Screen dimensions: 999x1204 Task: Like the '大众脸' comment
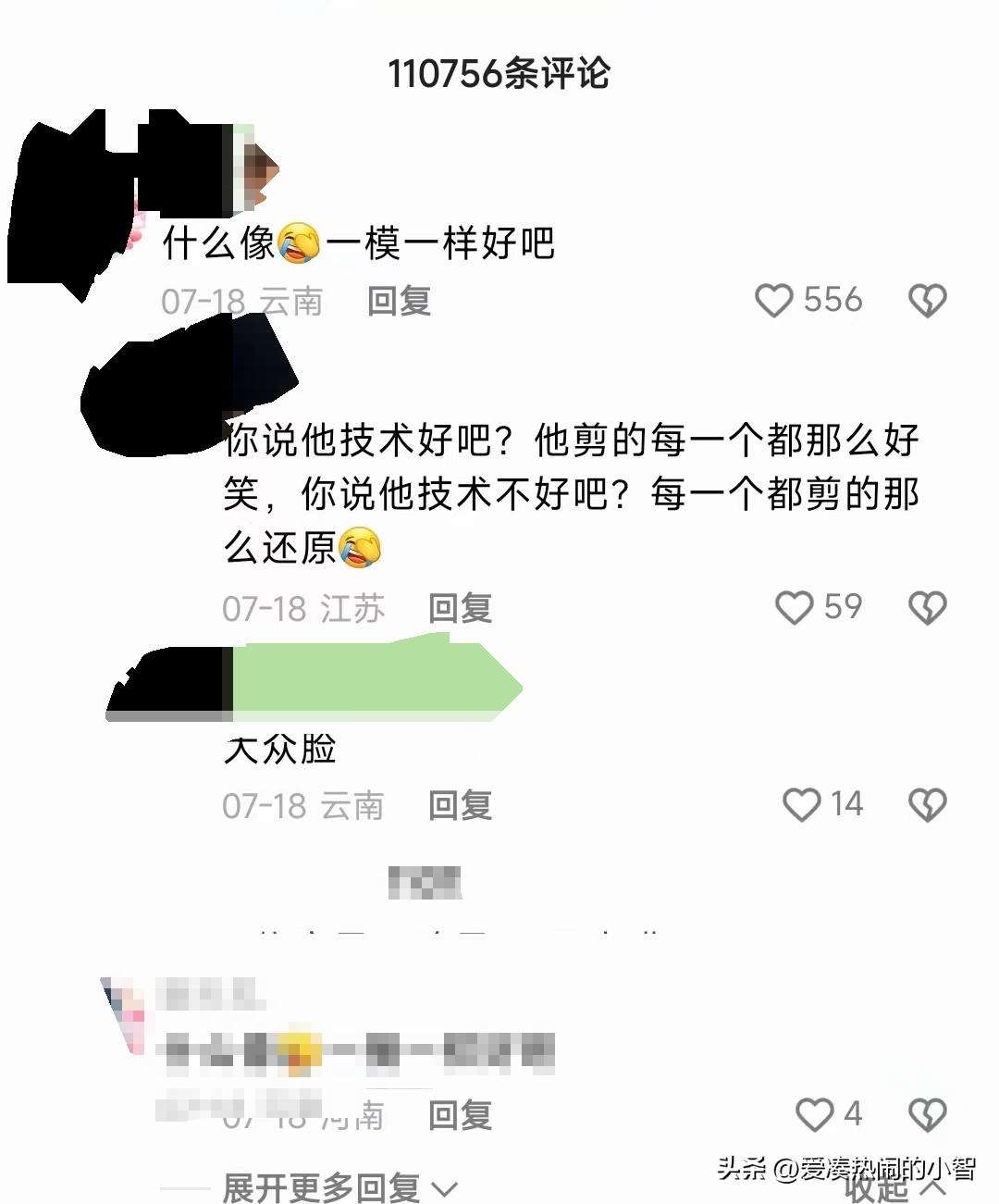pyautogui.click(x=801, y=804)
